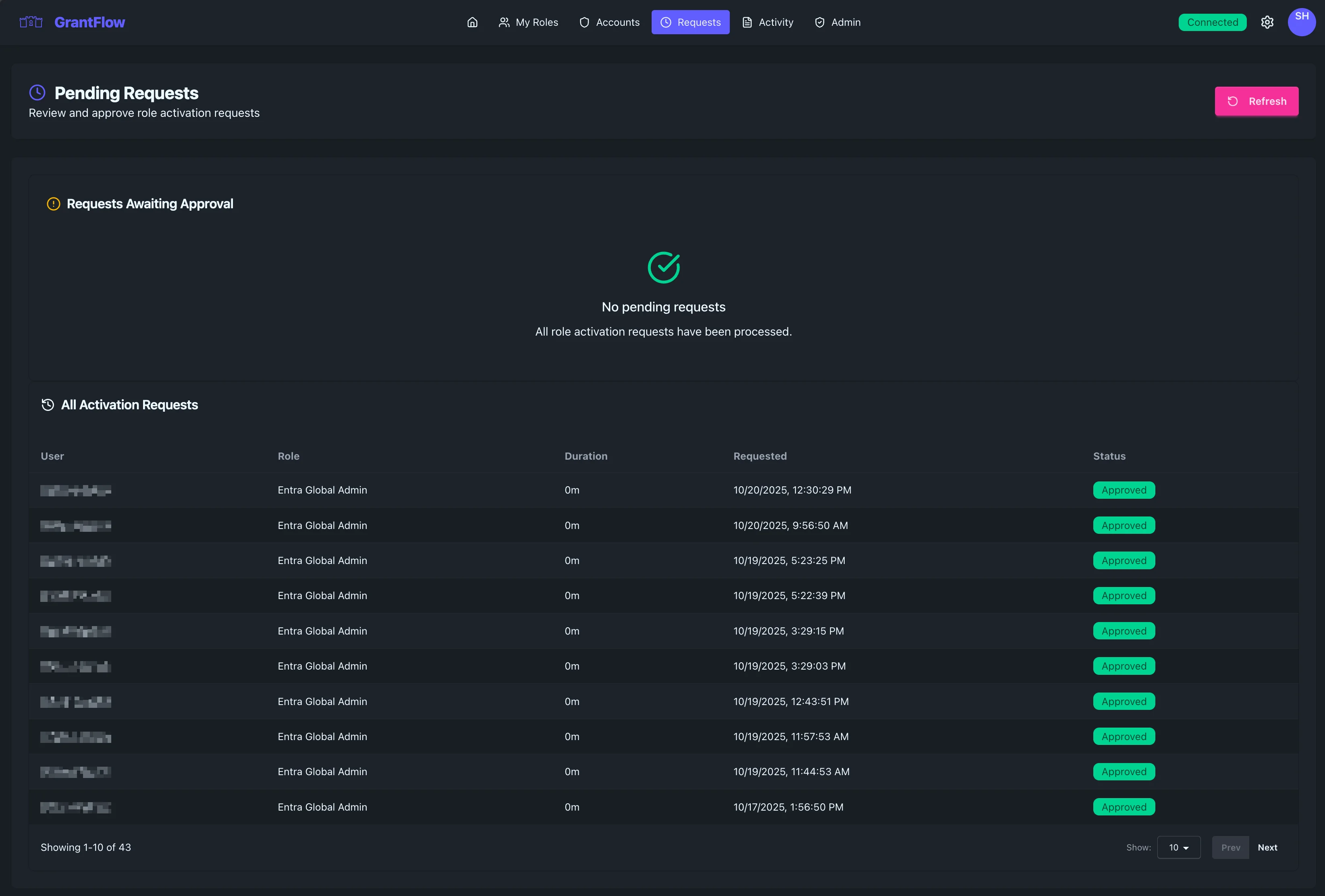This screenshot has height=896, width=1325.
Task: Click Approved badge for 10/20/2025 12:30:29 PM
Action: pyautogui.click(x=1123, y=490)
